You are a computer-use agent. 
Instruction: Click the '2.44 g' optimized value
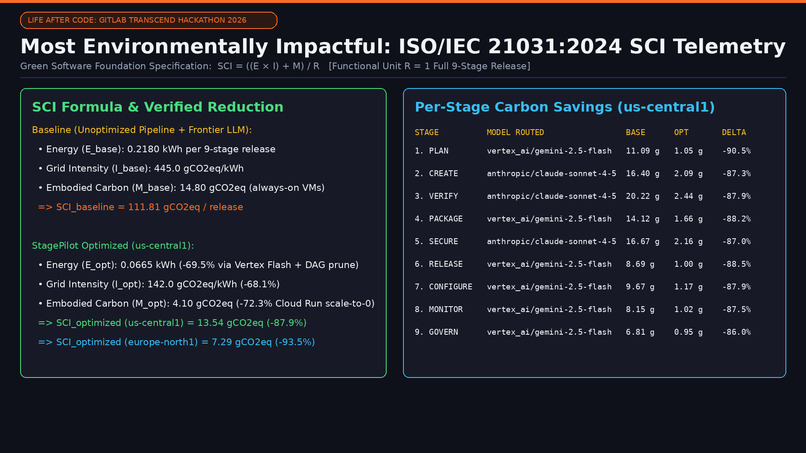coord(688,196)
